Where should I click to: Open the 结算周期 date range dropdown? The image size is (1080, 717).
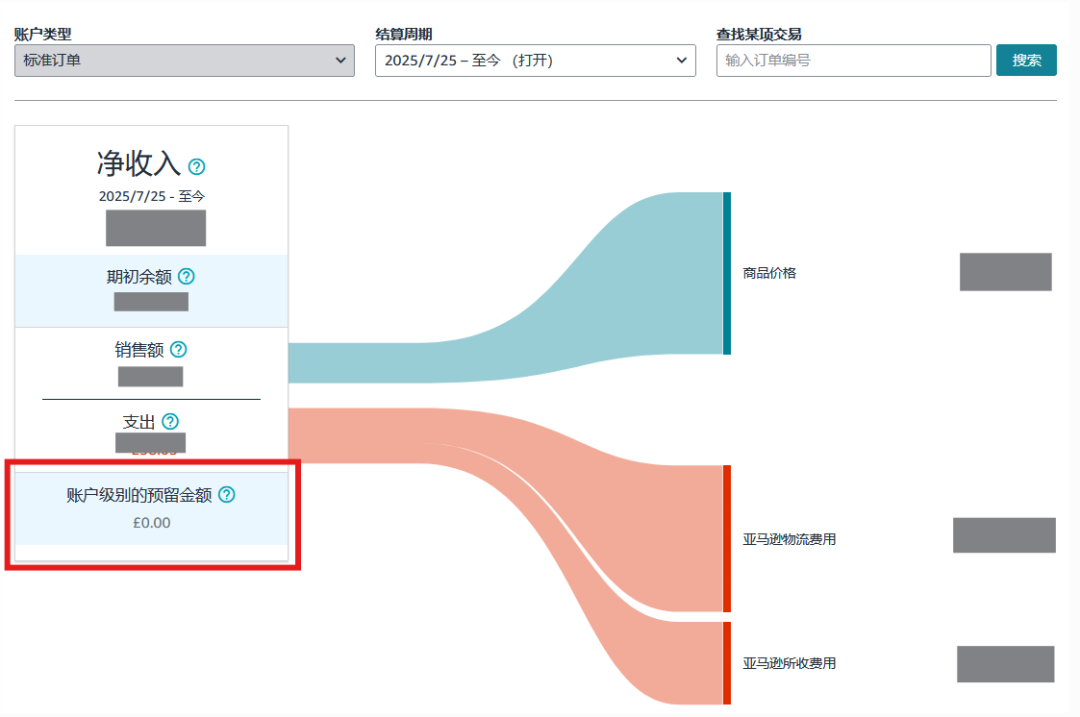535,60
